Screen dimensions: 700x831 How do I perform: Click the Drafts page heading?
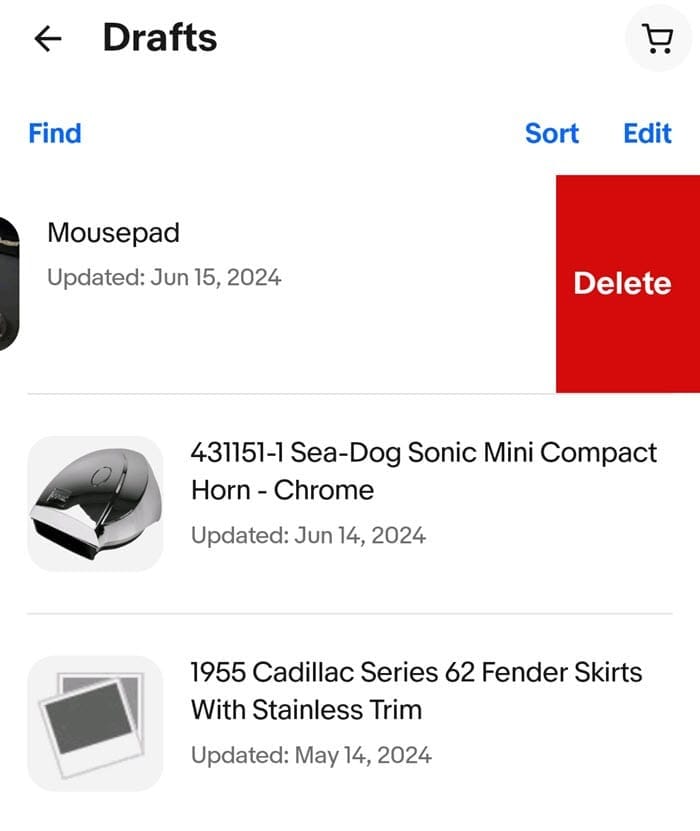tap(160, 39)
